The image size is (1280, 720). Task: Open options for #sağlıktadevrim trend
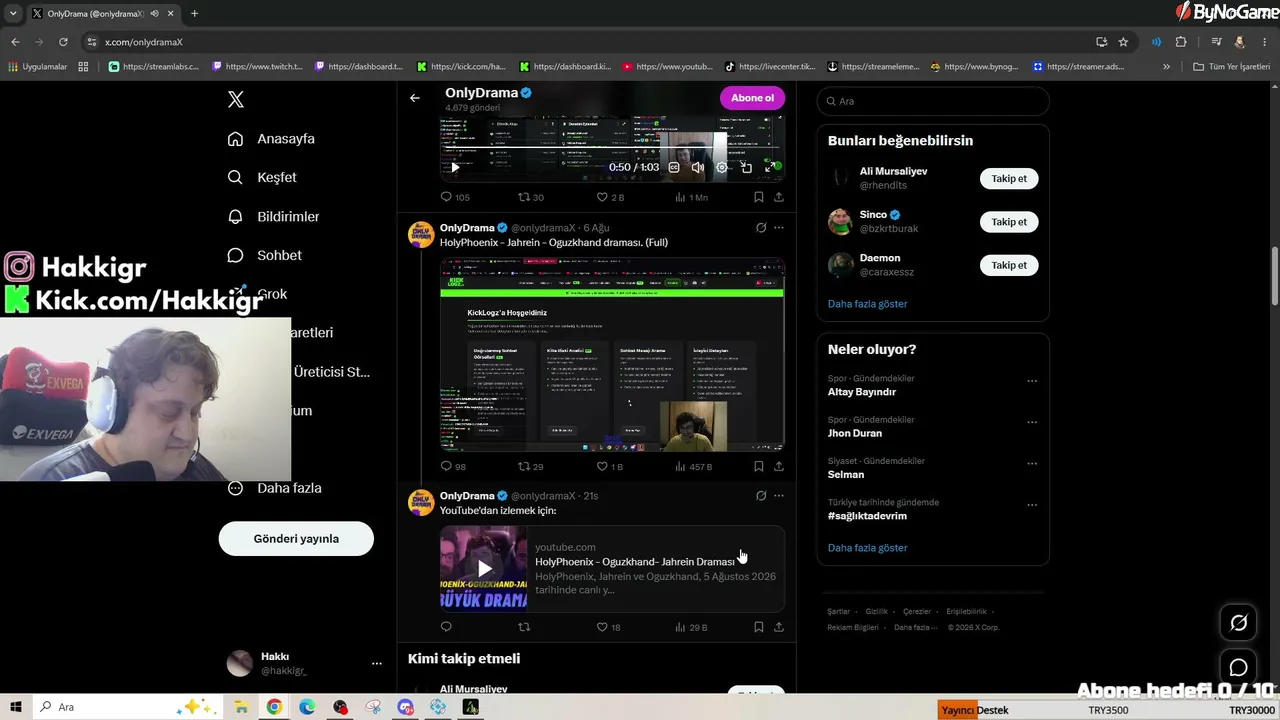coord(1032,505)
